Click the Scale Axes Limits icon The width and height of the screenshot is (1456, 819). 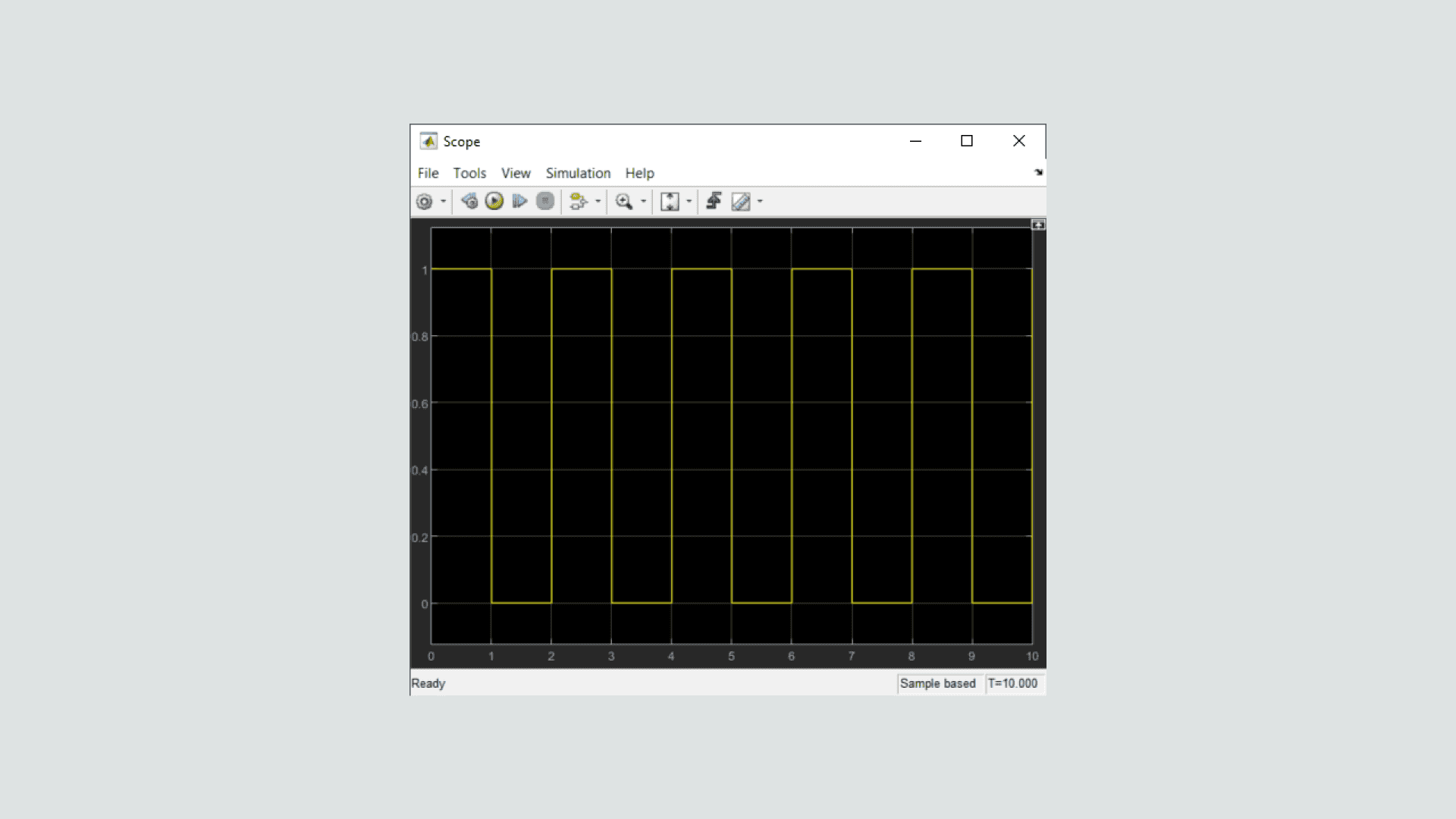[x=670, y=201]
